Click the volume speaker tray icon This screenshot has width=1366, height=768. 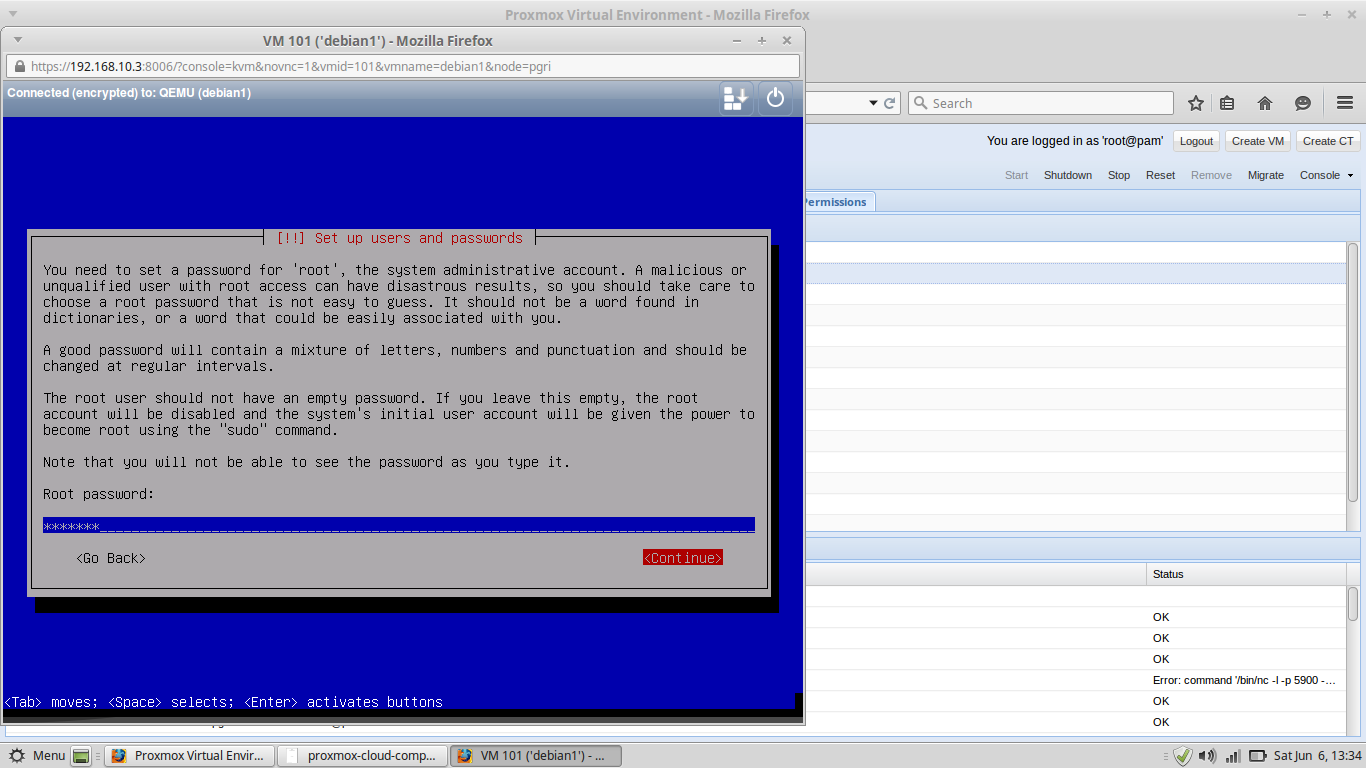(1208, 756)
